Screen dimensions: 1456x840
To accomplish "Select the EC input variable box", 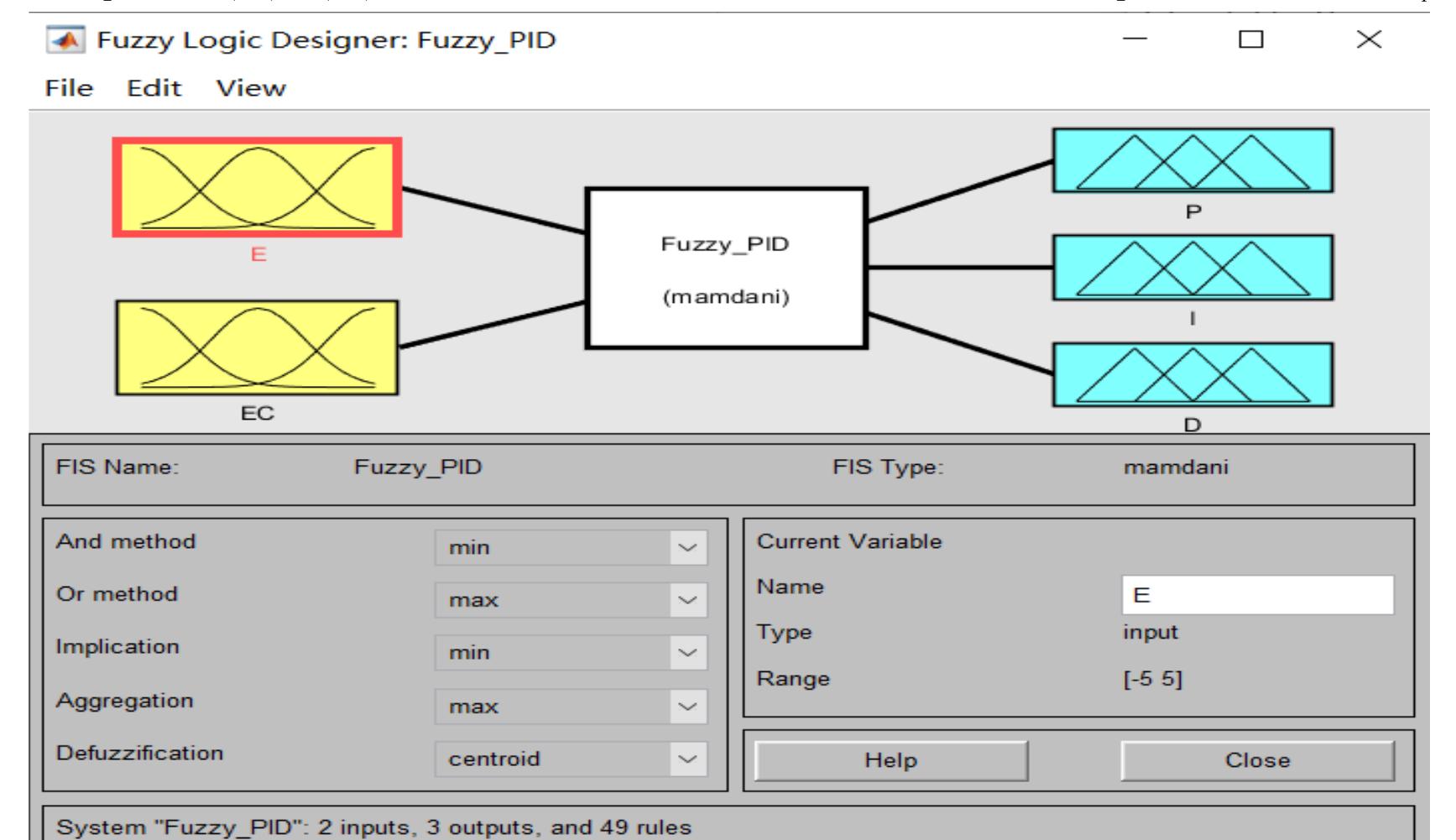I will coord(257,347).
